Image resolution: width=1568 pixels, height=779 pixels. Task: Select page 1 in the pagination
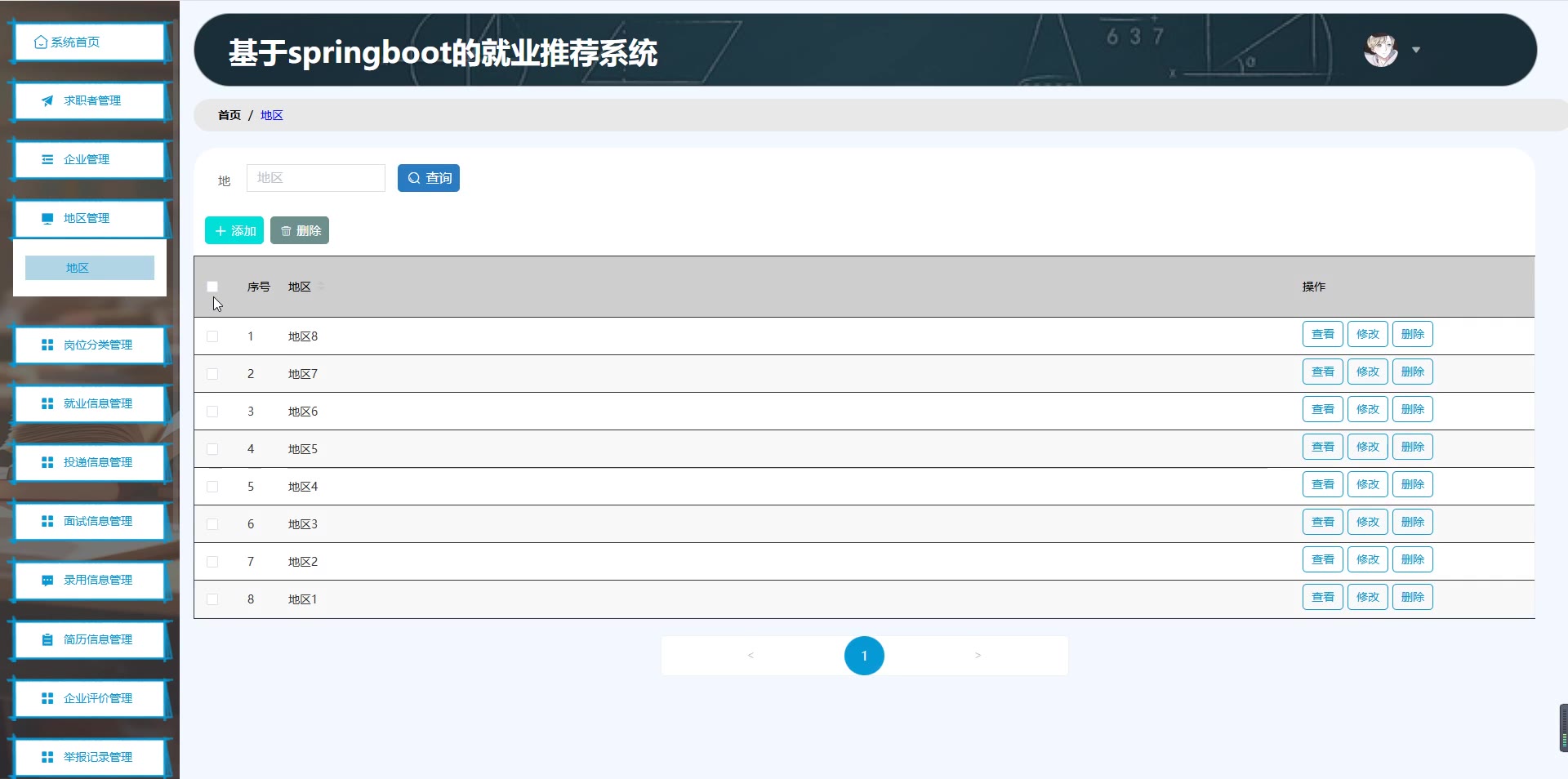[x=864, y=656]
